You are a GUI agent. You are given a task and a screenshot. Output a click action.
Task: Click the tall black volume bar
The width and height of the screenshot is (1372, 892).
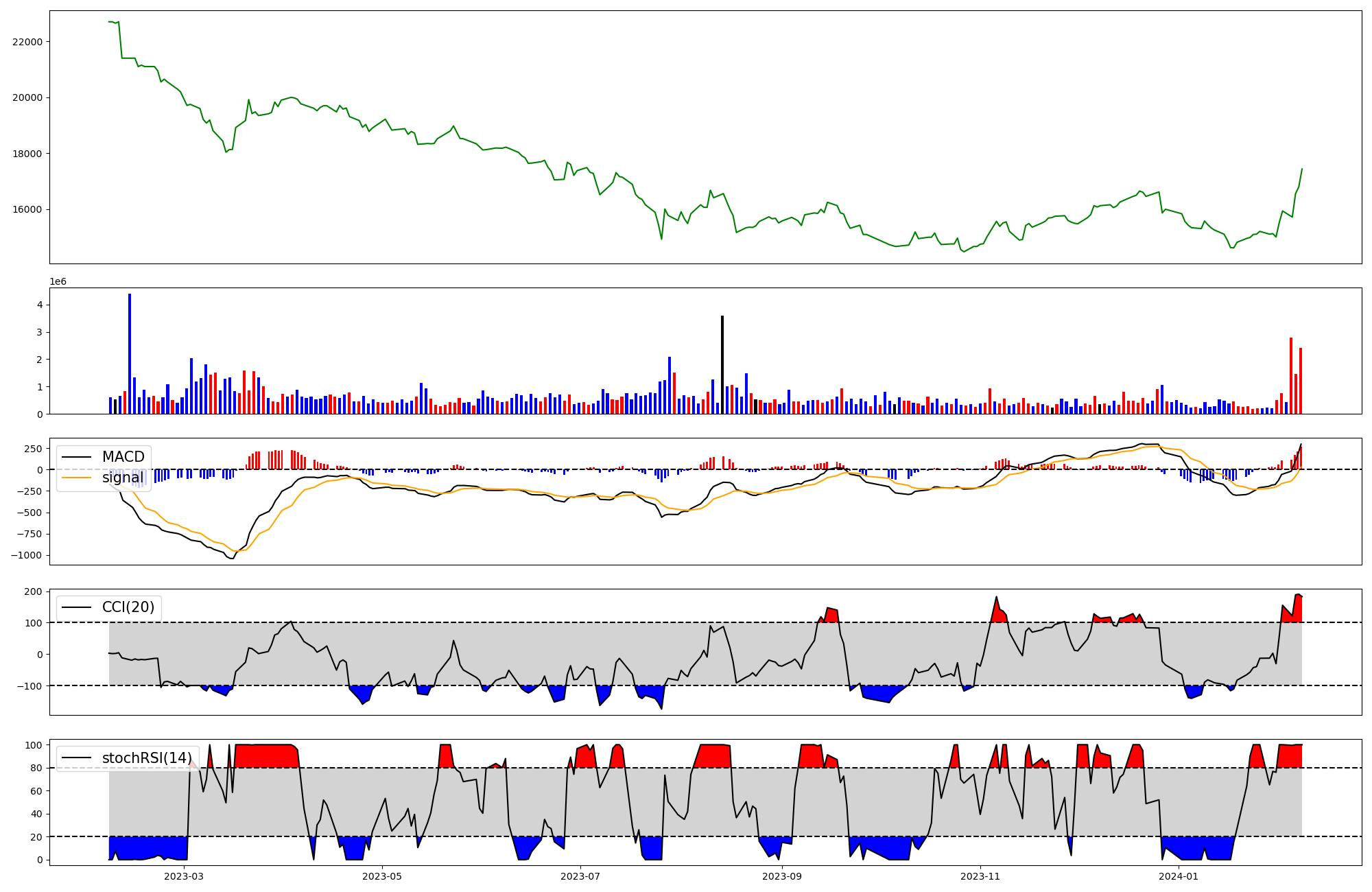point(722,364)
